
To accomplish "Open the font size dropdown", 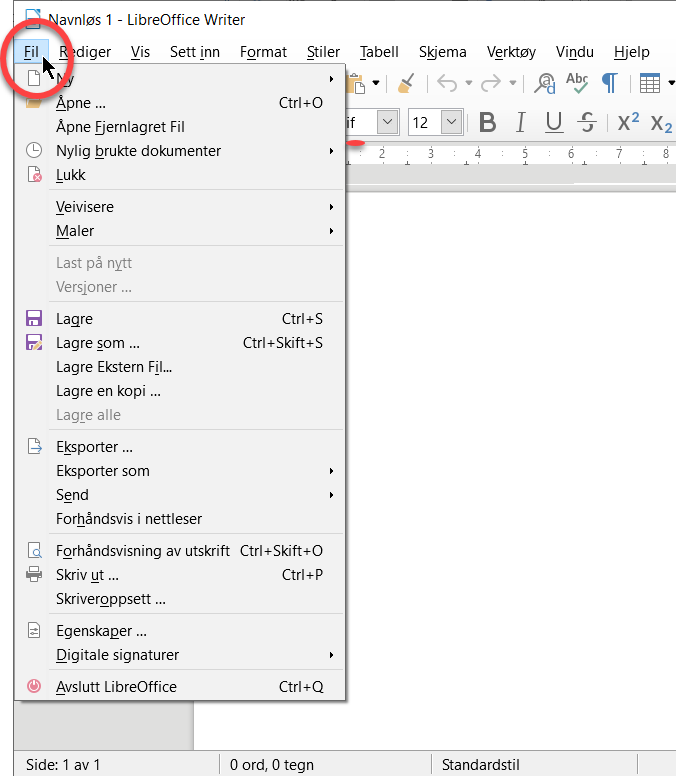I will coord(451,122).
